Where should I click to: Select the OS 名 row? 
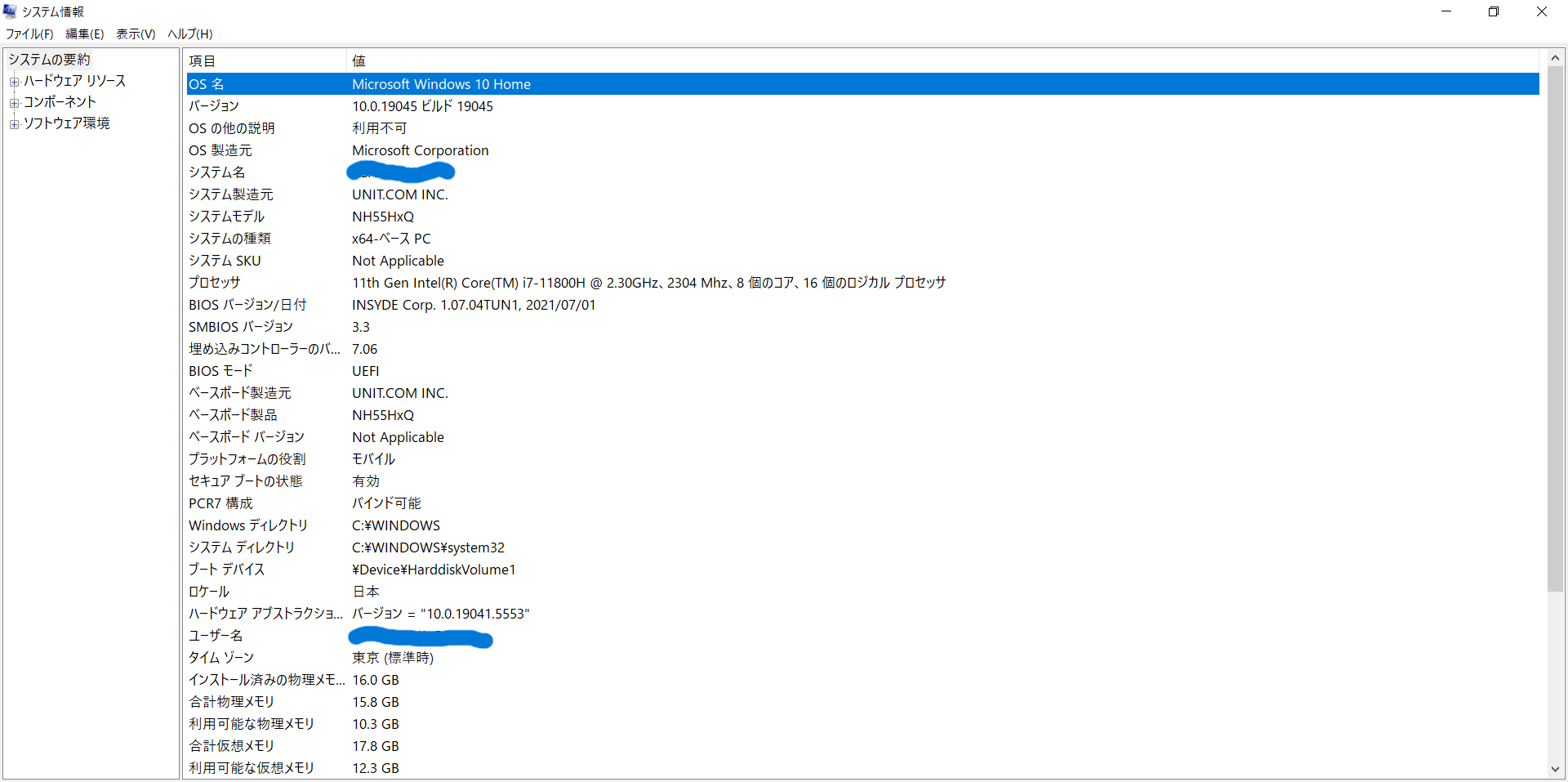click(863, 84)
